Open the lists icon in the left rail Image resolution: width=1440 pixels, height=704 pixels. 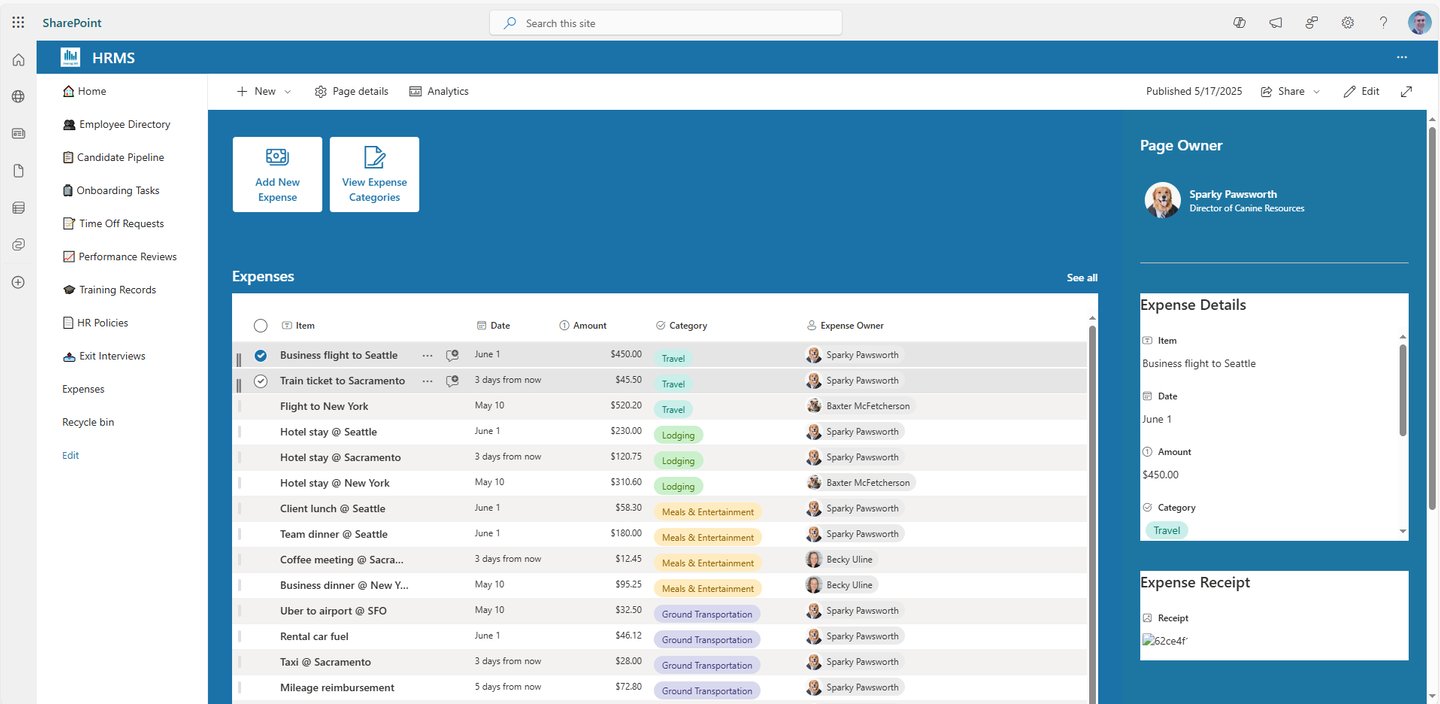[x=18, y=207]
